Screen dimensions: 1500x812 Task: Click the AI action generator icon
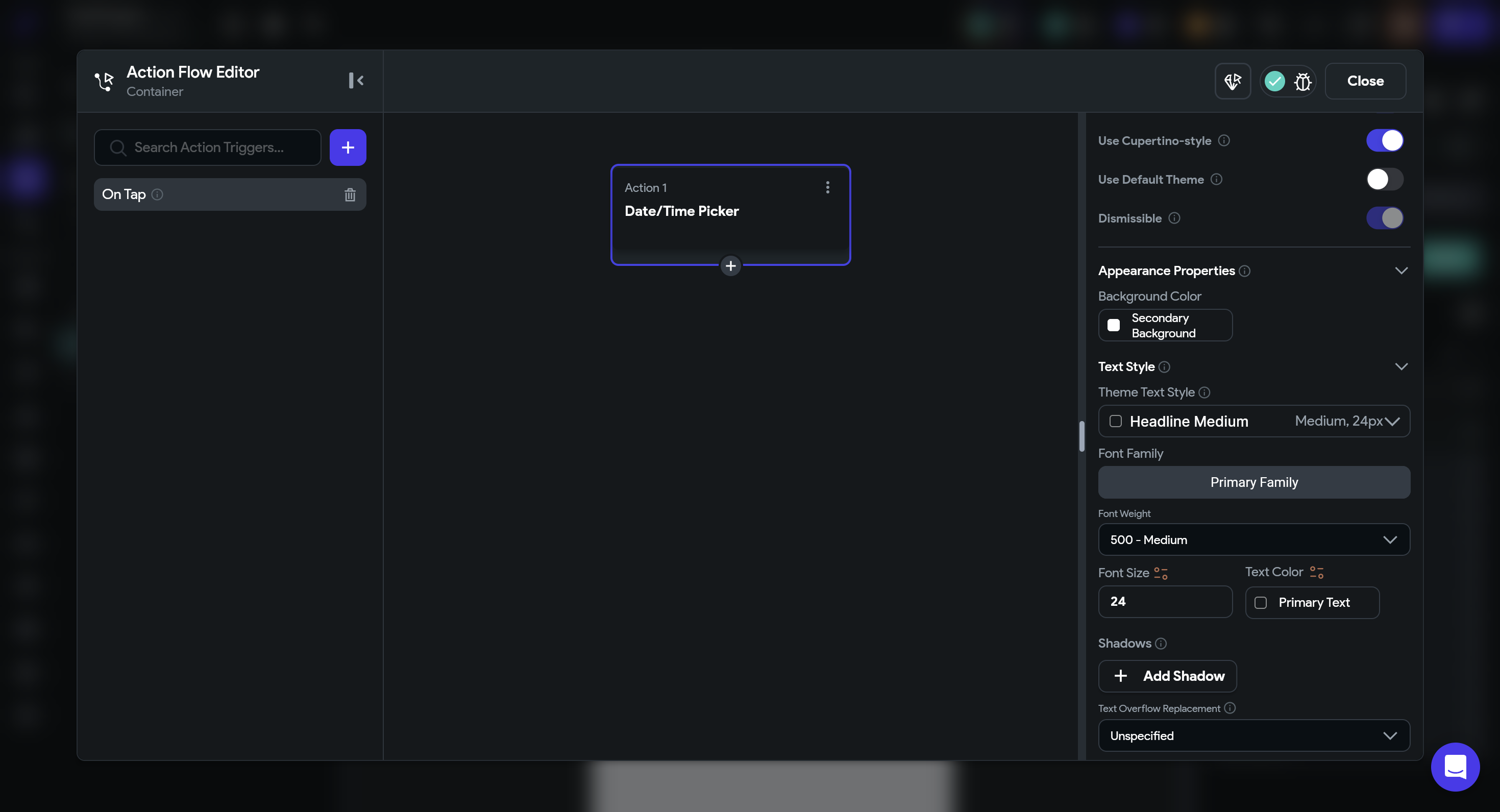coord(1232,82)
